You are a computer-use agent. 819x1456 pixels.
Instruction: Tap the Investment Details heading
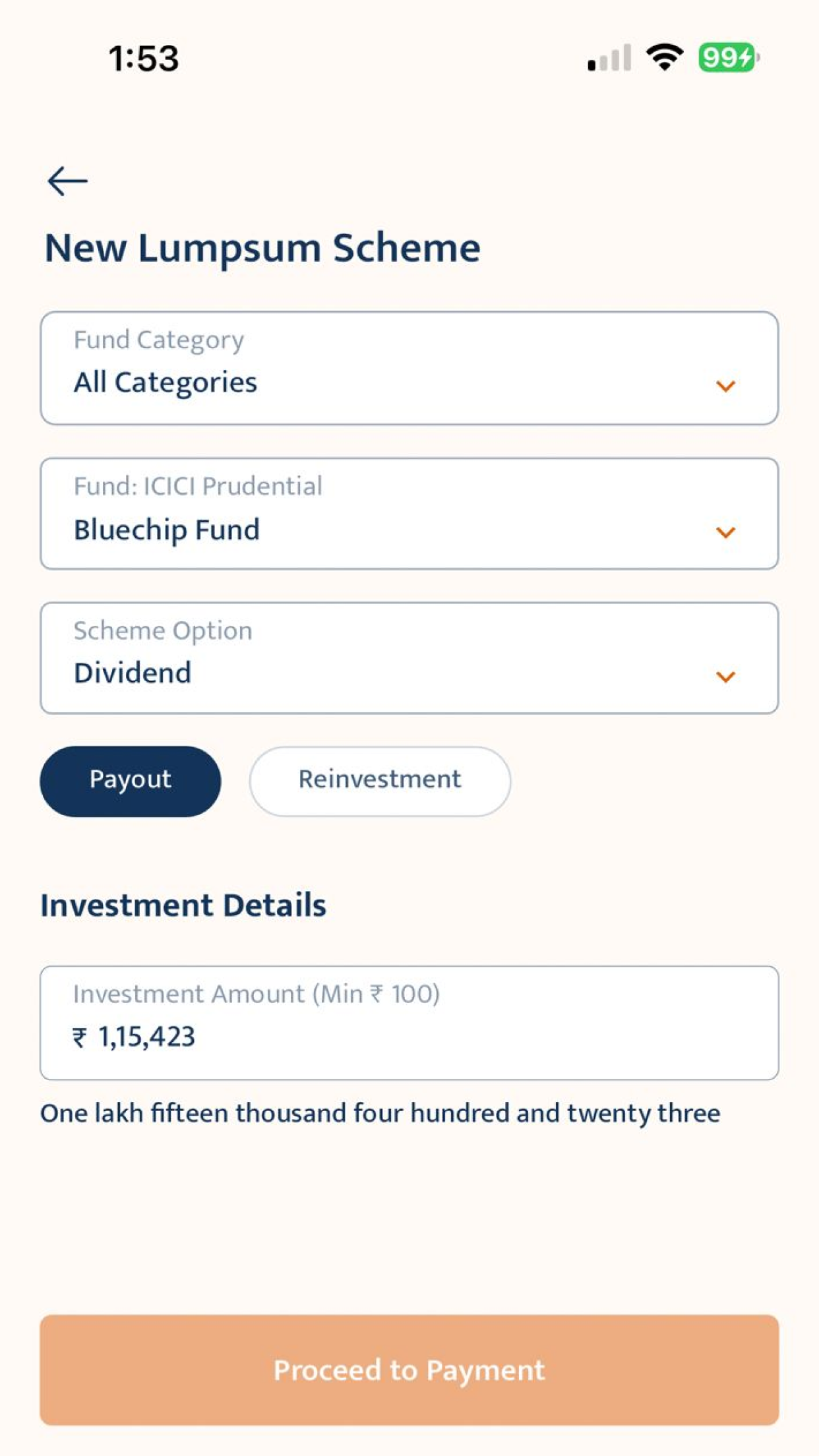pyautogui.click(x=183, y=905)
